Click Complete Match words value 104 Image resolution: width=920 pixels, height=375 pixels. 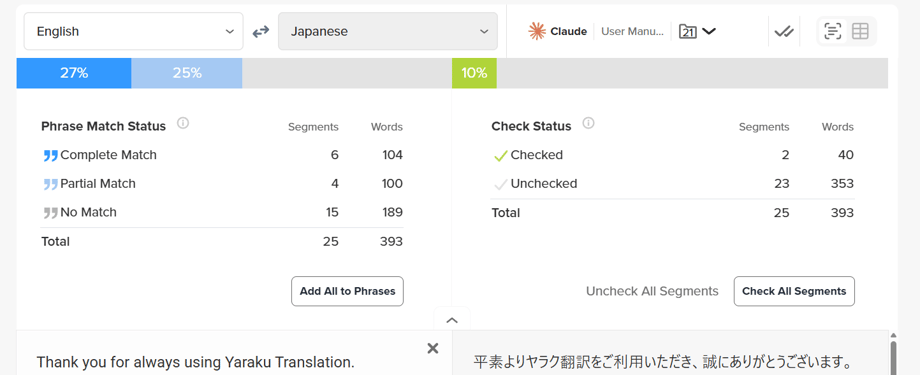click(x=393, y=155)
